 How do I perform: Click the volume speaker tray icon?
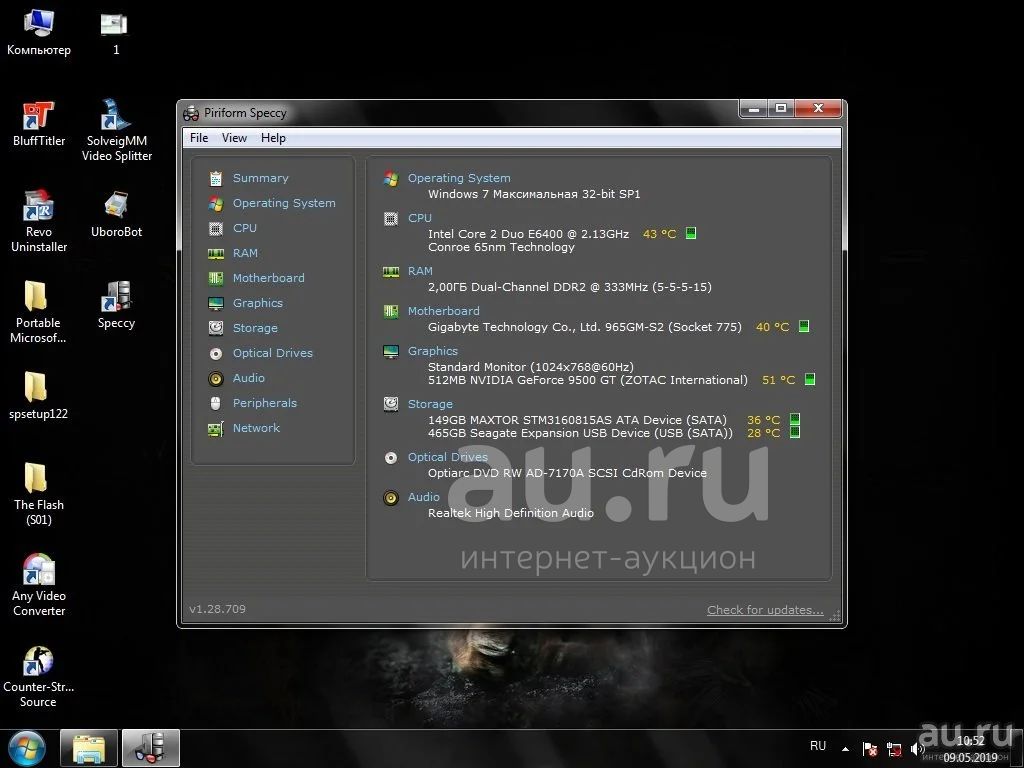(917, 749)
